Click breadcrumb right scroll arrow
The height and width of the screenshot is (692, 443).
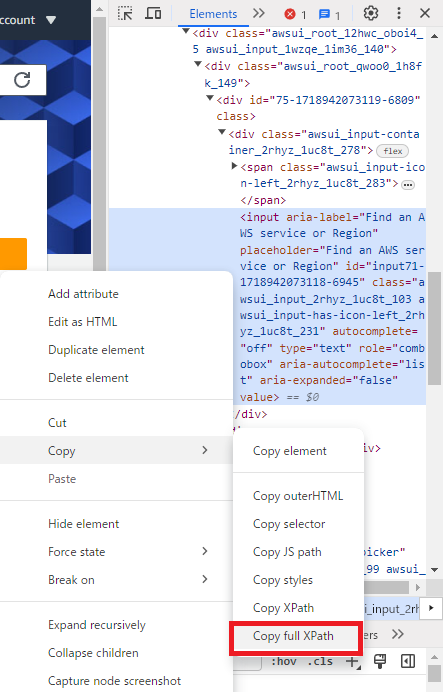(432, 608)
